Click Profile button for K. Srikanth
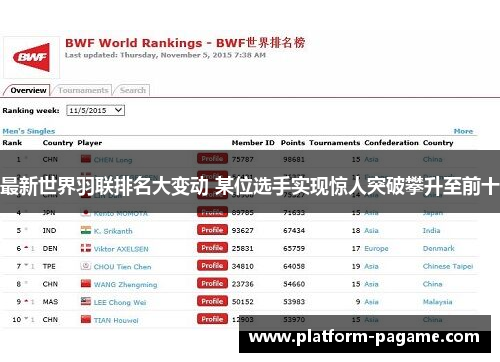 click(212, 230)
